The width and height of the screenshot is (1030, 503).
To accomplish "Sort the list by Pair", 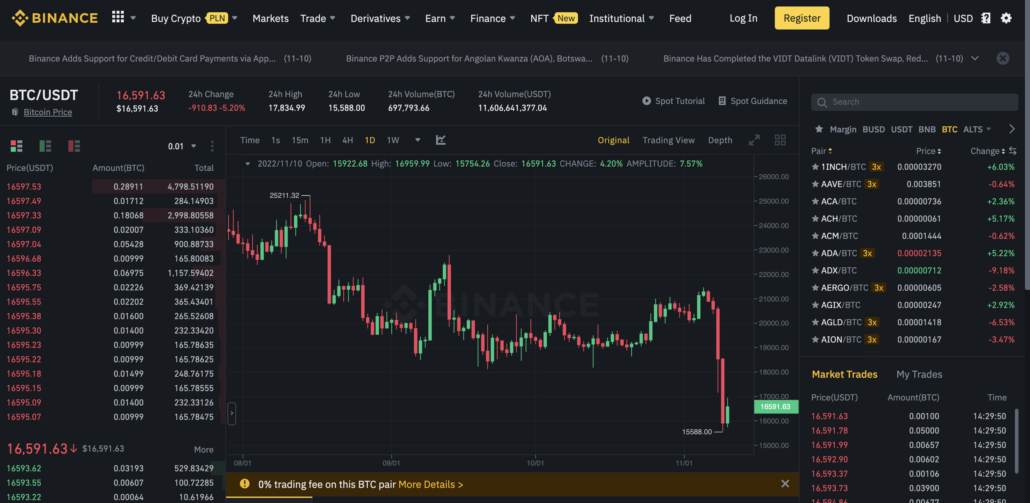I will (x=821, y=151).
